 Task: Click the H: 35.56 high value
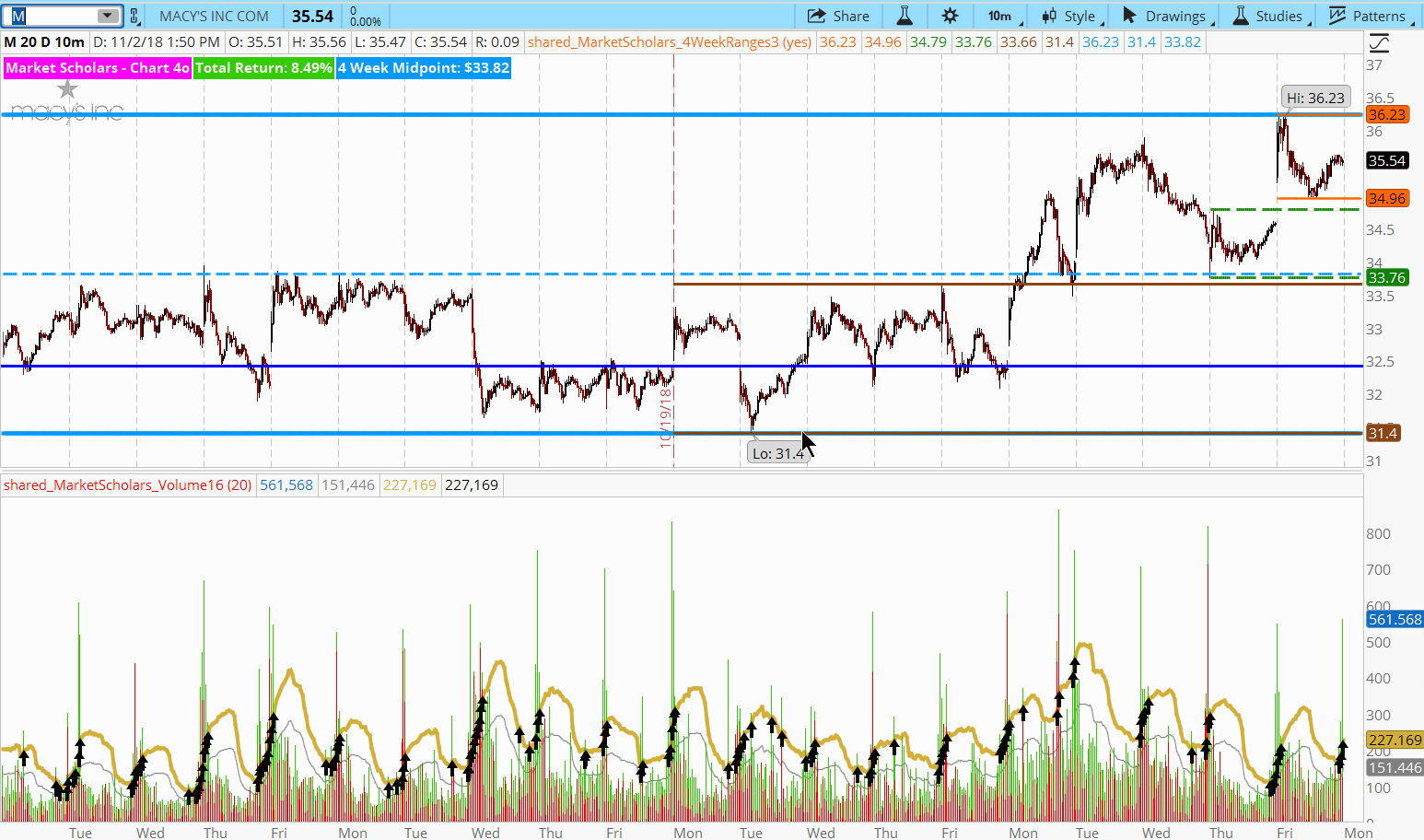click(319, 42)
